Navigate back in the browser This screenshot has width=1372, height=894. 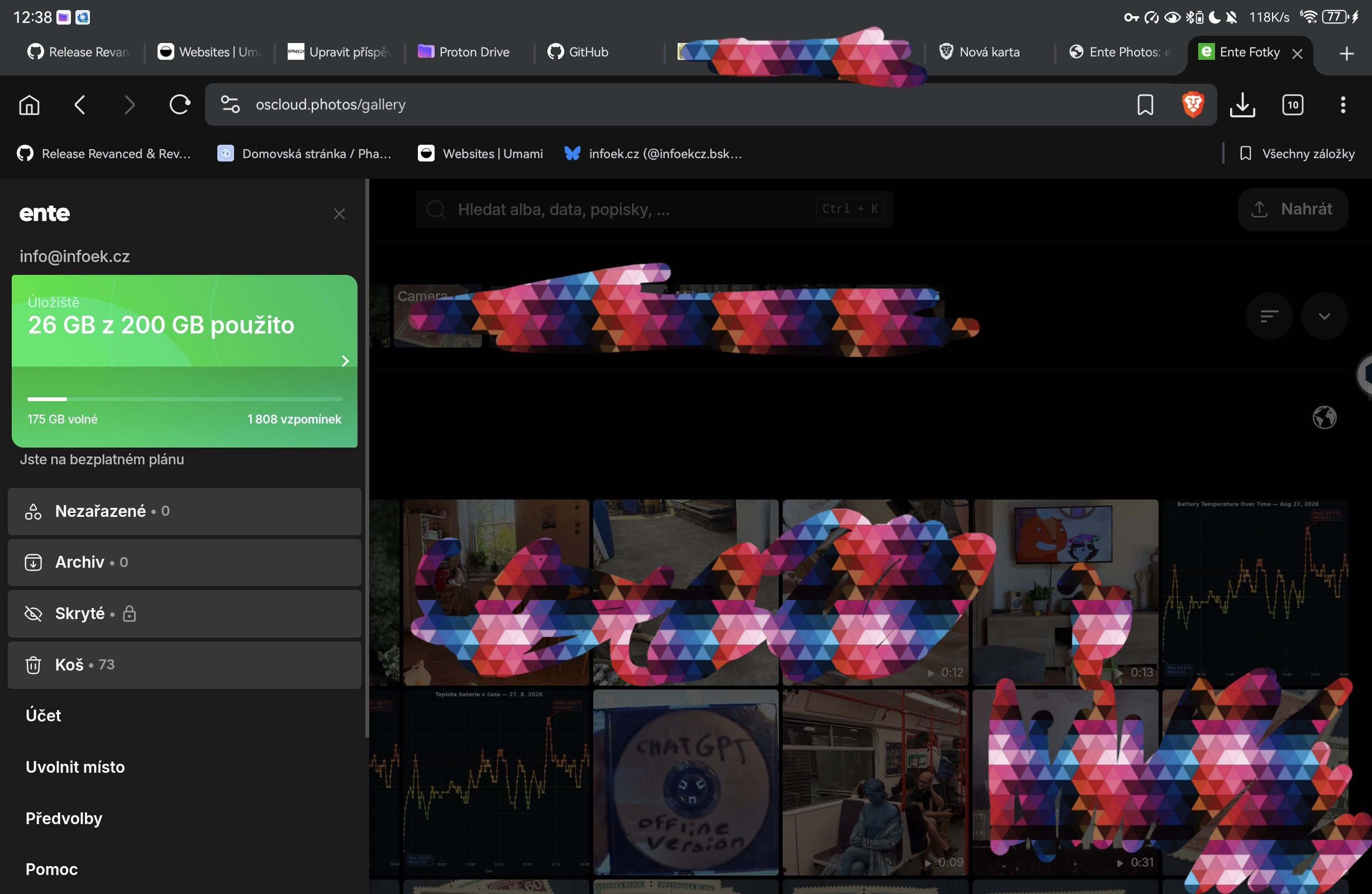point(80,105)
